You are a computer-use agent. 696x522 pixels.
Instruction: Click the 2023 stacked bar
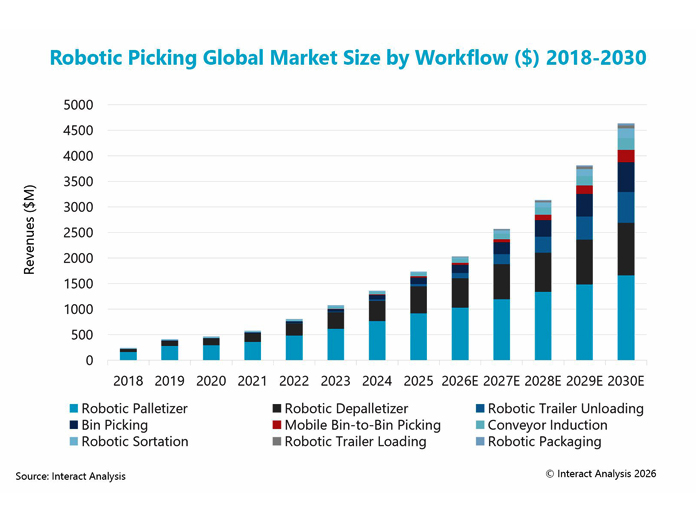(336, 332)
